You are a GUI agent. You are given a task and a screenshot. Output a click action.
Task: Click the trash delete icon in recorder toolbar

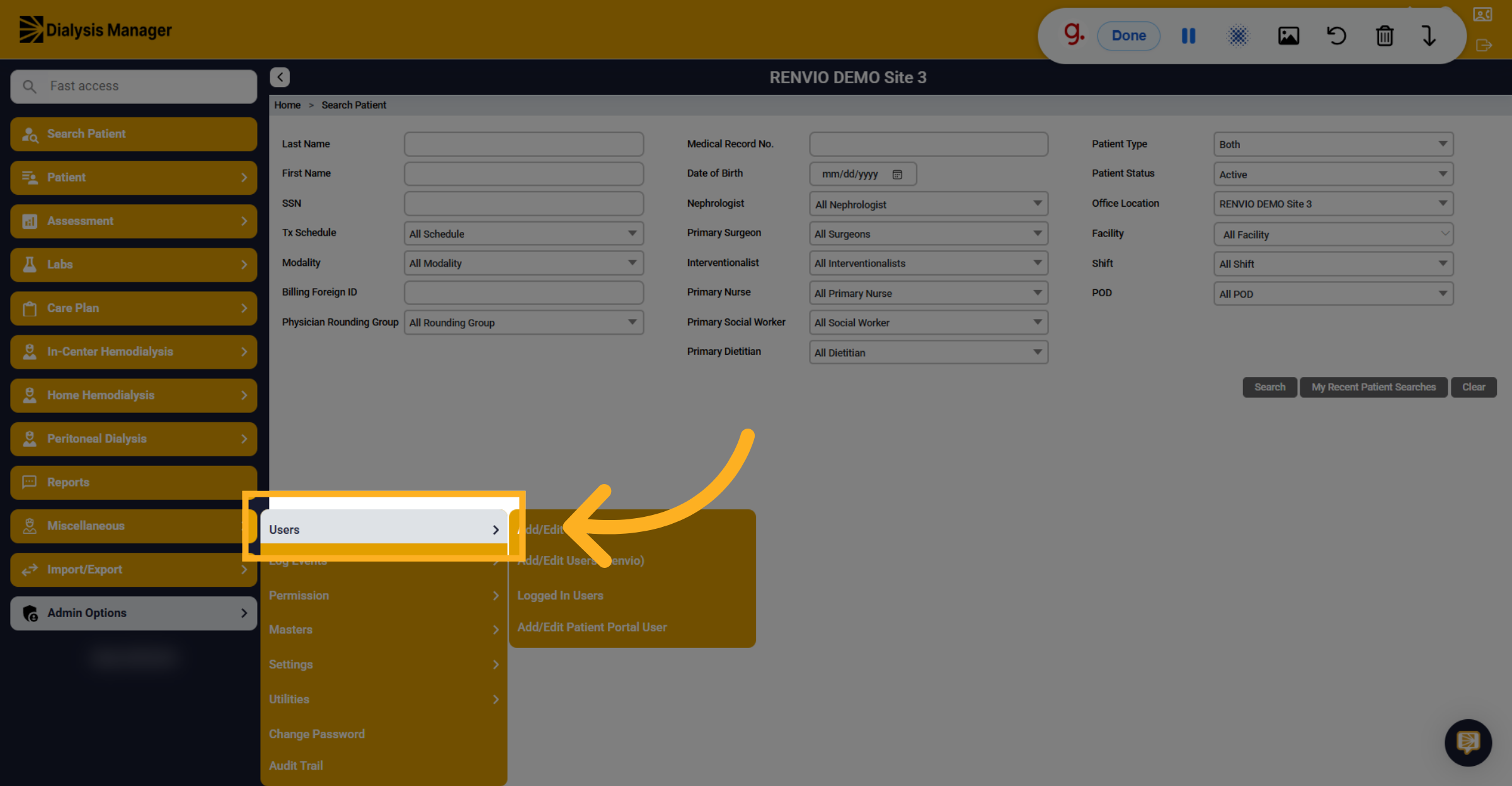1384,36
